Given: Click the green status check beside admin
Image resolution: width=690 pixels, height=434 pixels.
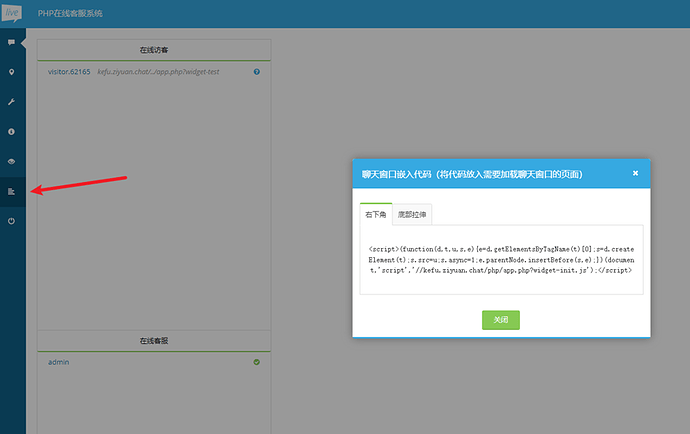Looking at the screenshot, I should click(257, 362).
